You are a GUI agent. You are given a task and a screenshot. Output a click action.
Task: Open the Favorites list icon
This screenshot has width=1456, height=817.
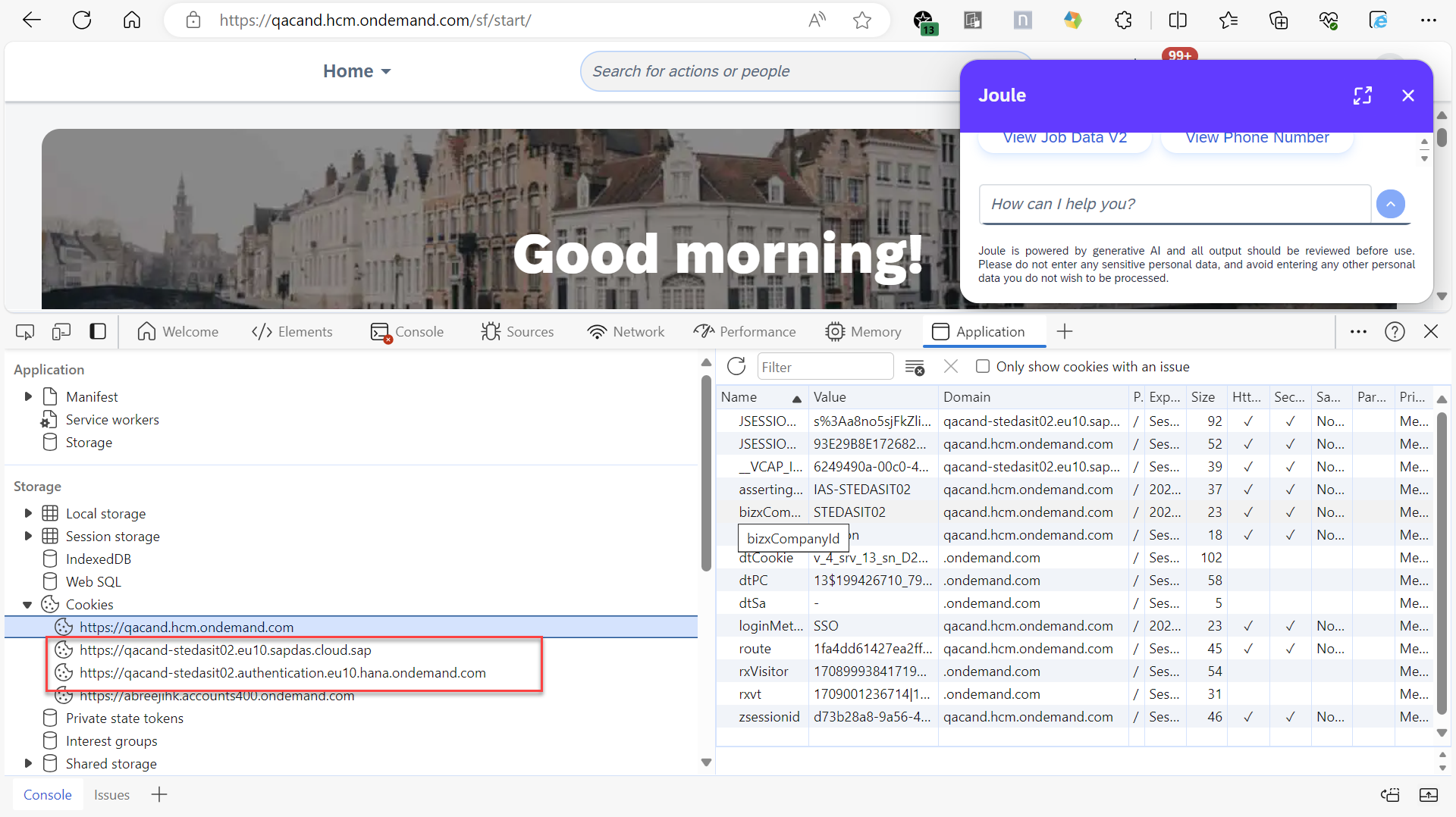(x=1228, y=20)
